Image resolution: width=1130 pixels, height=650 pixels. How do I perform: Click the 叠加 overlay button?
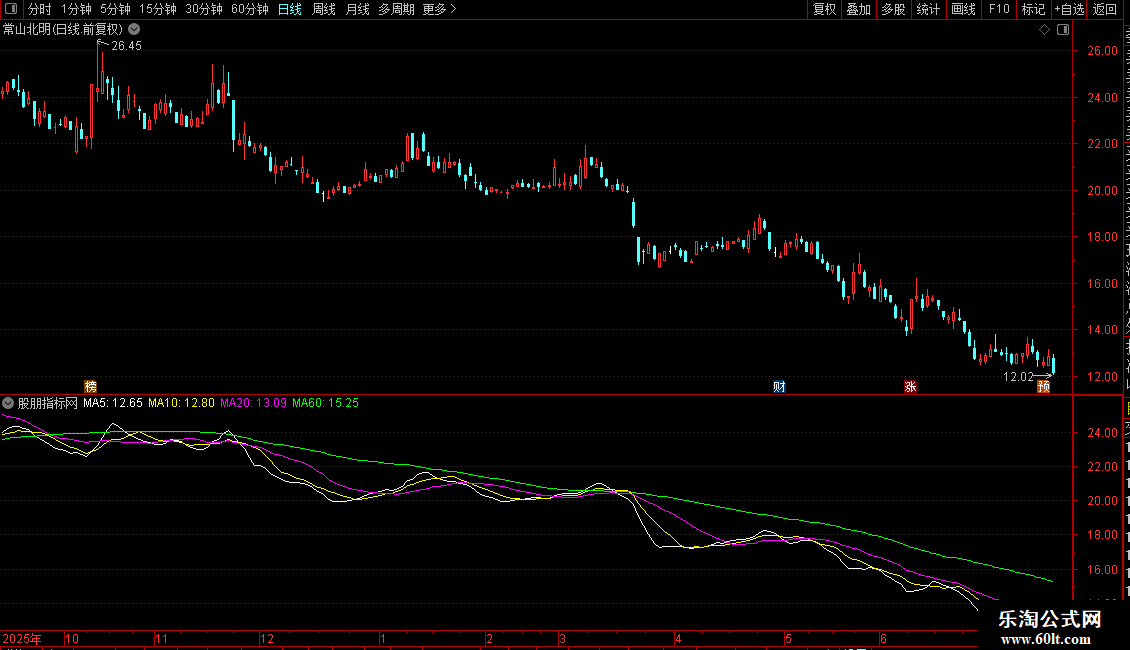pos(858,9)
